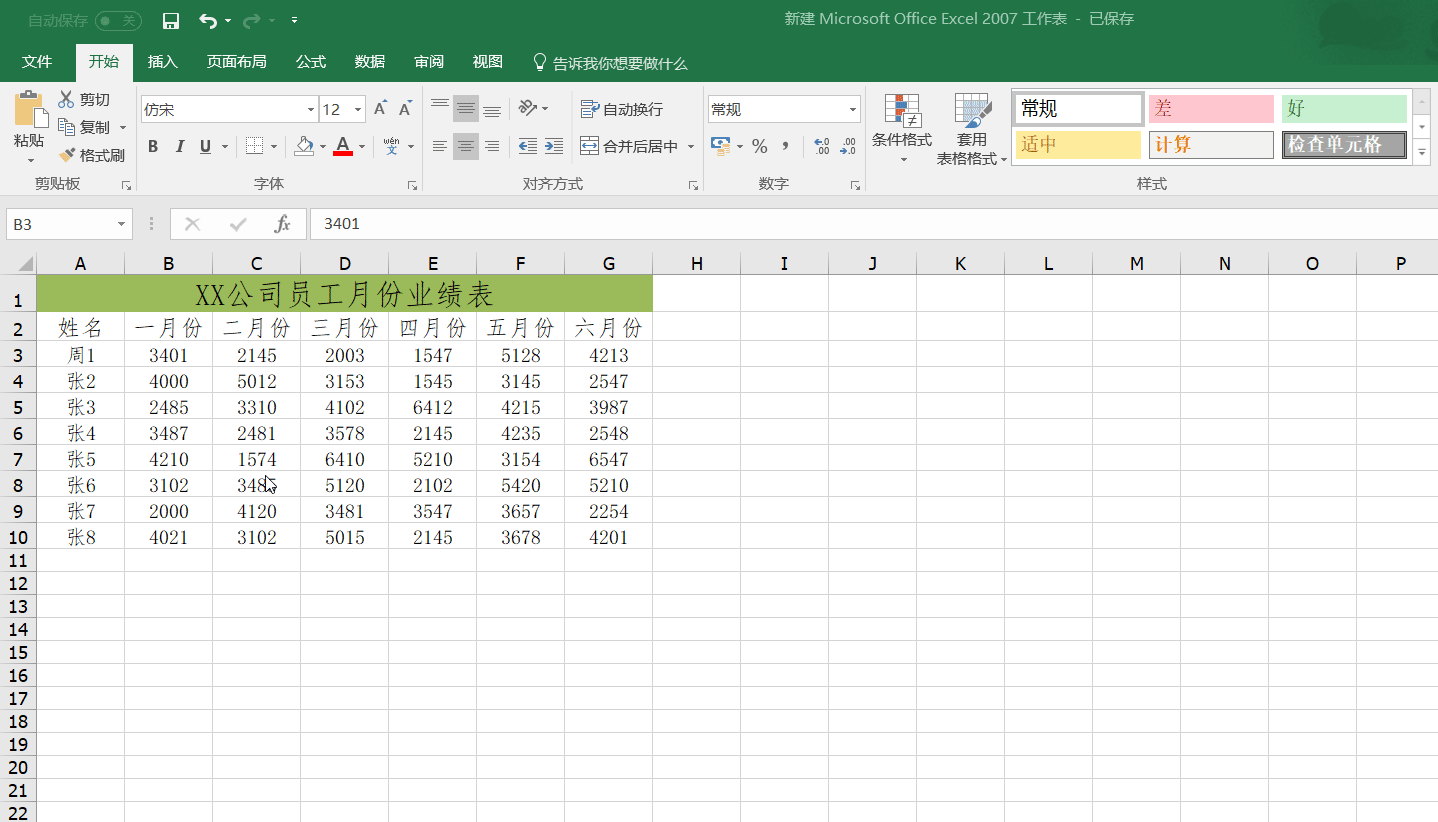This screenshot has width=1438, height=822.
Task: Switch to the Page Layout (页面布局) tab
Action: 236,62
